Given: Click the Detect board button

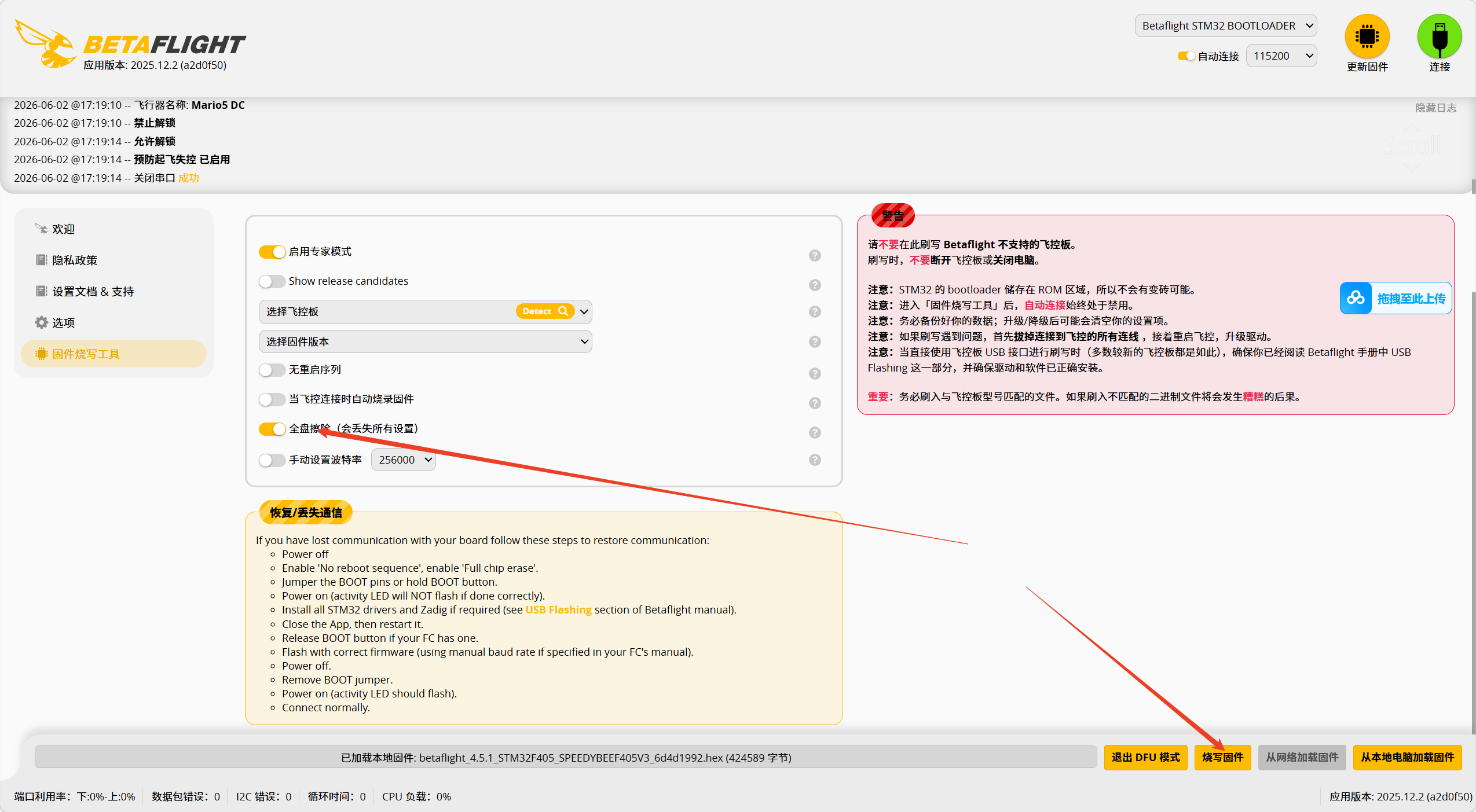Looking at the screenshot, I should click(545, 311).
